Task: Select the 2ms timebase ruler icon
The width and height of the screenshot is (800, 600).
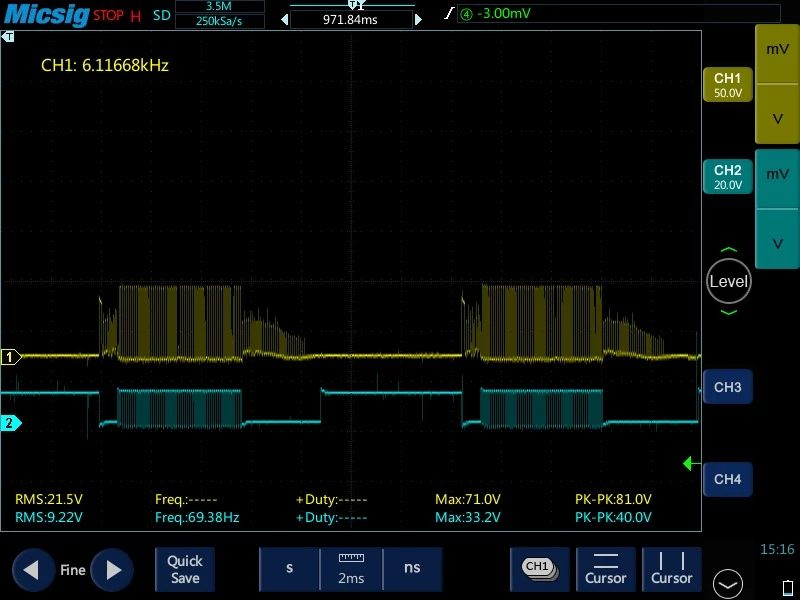Action: 351,569
